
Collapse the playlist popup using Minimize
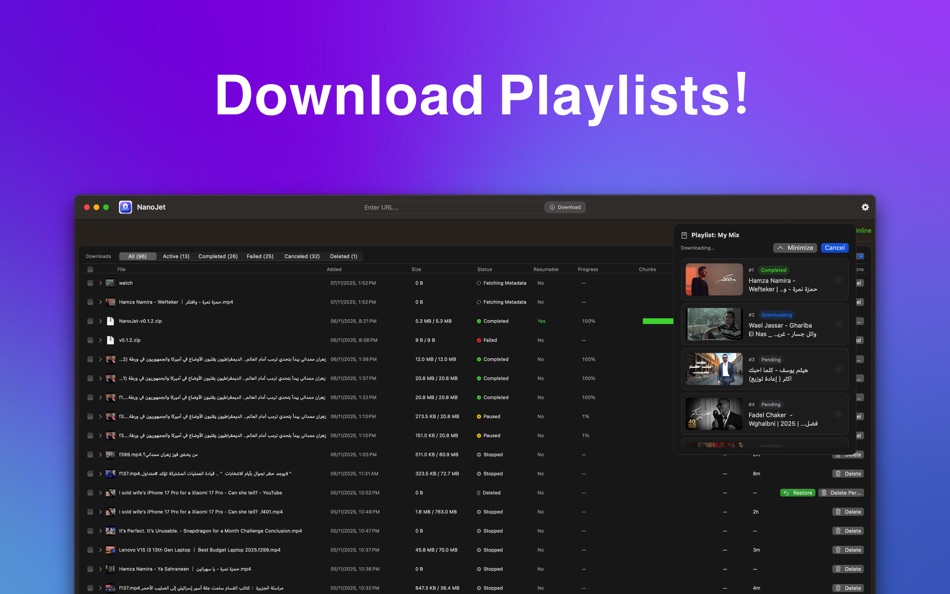coord(796,247)
